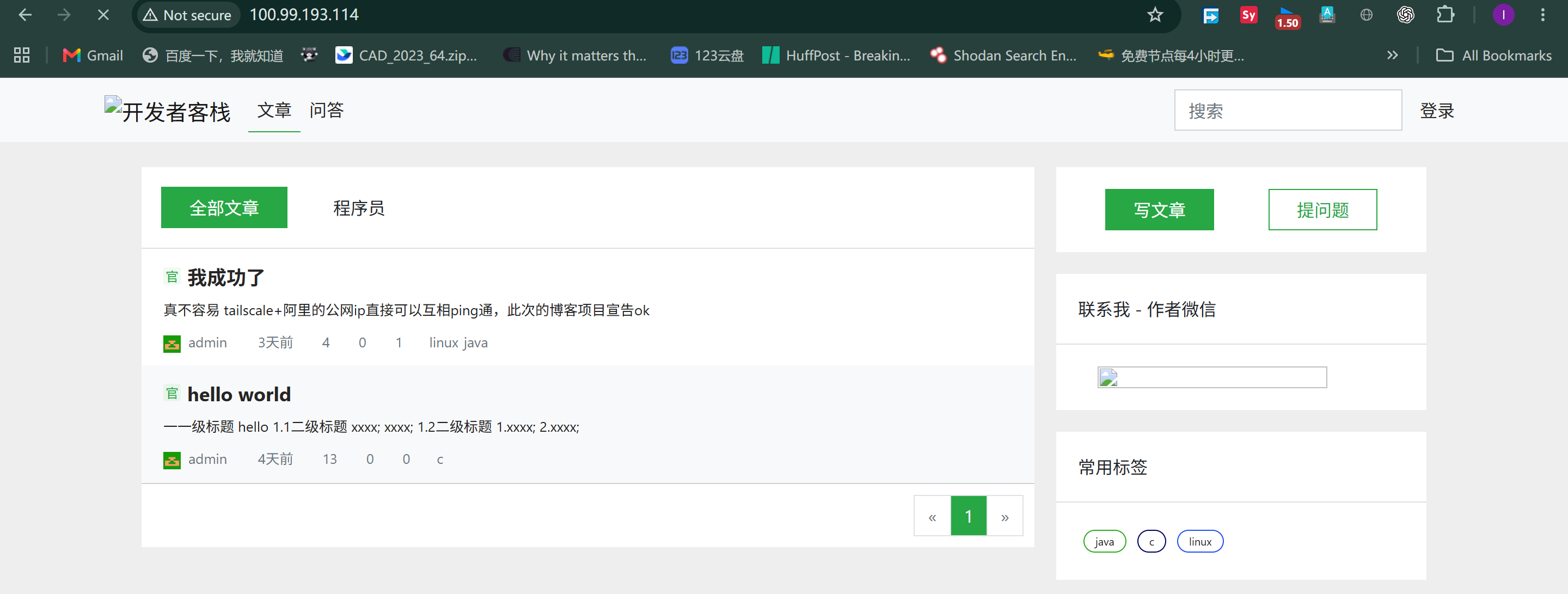Click the 开发者客栈 site logo

coord(167,110)
